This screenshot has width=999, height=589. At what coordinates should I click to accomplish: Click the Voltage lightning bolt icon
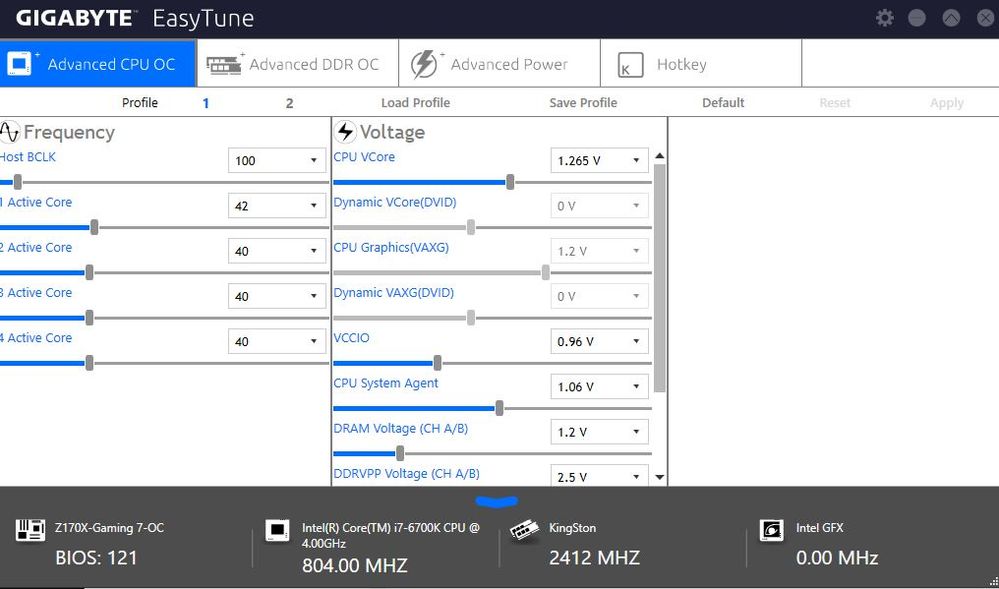tap(346, 132)
